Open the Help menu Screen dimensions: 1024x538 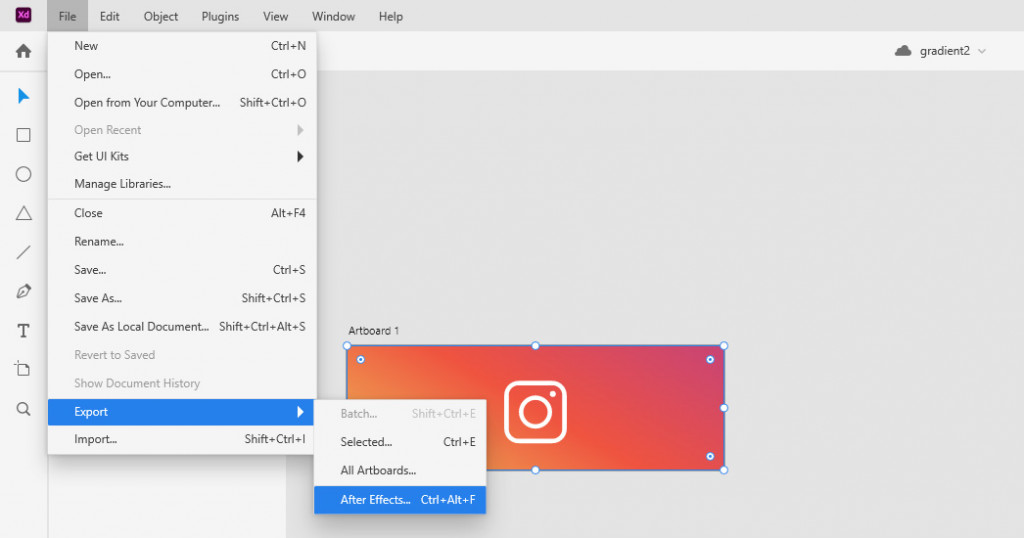pyautogui.click(x=391, y=16)
